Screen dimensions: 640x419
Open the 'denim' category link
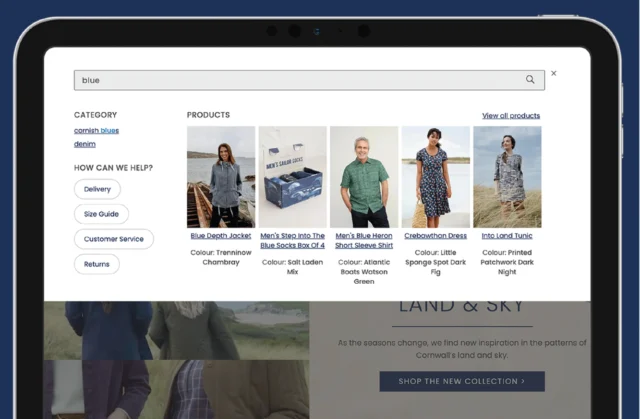point(85,144)
